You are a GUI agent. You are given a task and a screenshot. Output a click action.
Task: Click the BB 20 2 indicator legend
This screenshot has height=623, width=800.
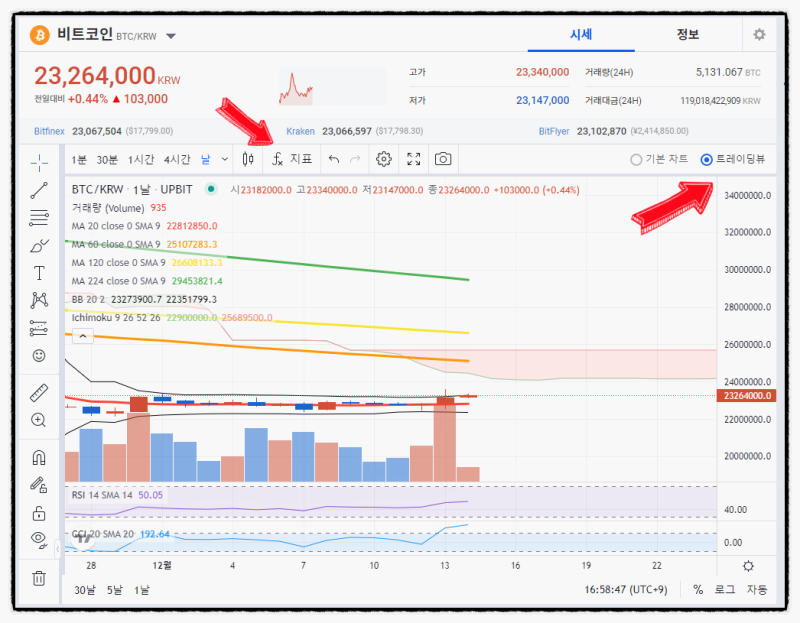[144, 300]
